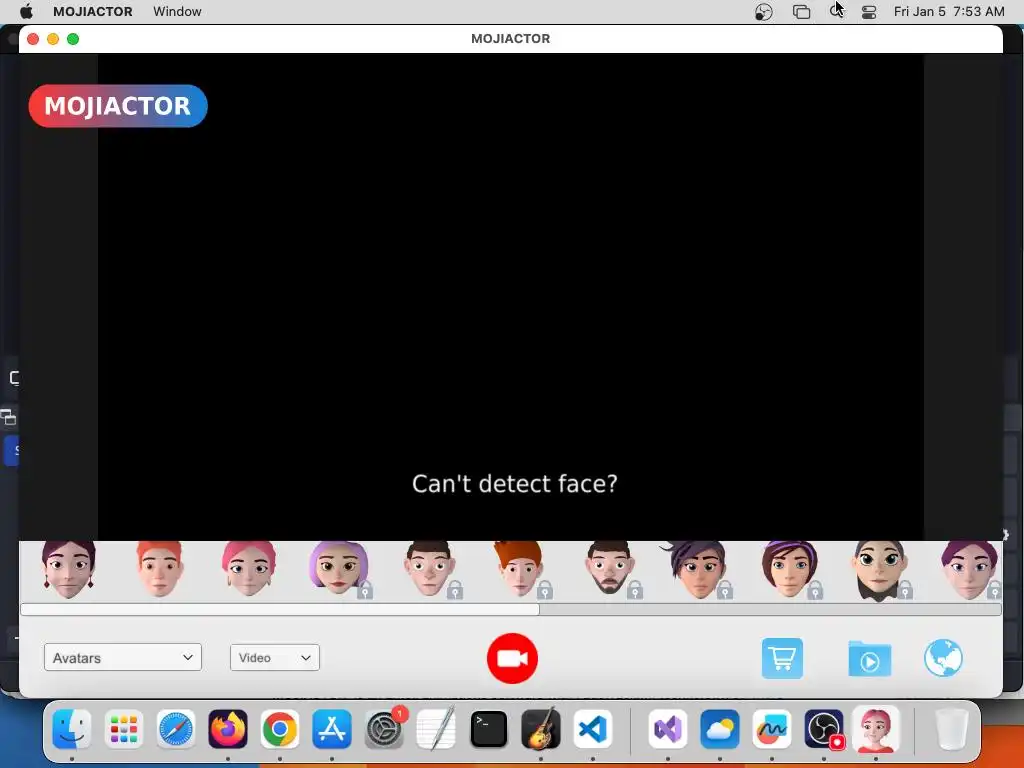Image resolution: width=1024 pixels, height=768 pixels.
Task: Open the Trash from the Dock
Action: (x=951, y=729)
